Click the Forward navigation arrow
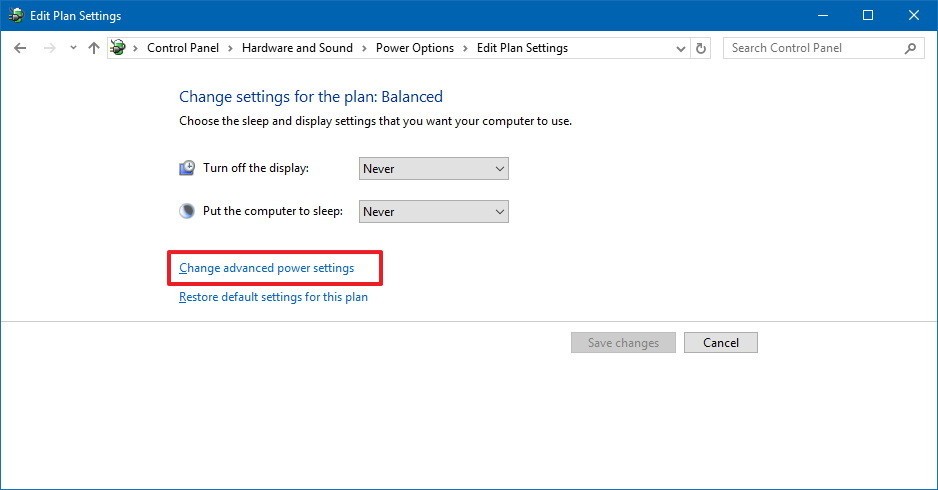This screenshot has height=490, width=938. point(48,48)
